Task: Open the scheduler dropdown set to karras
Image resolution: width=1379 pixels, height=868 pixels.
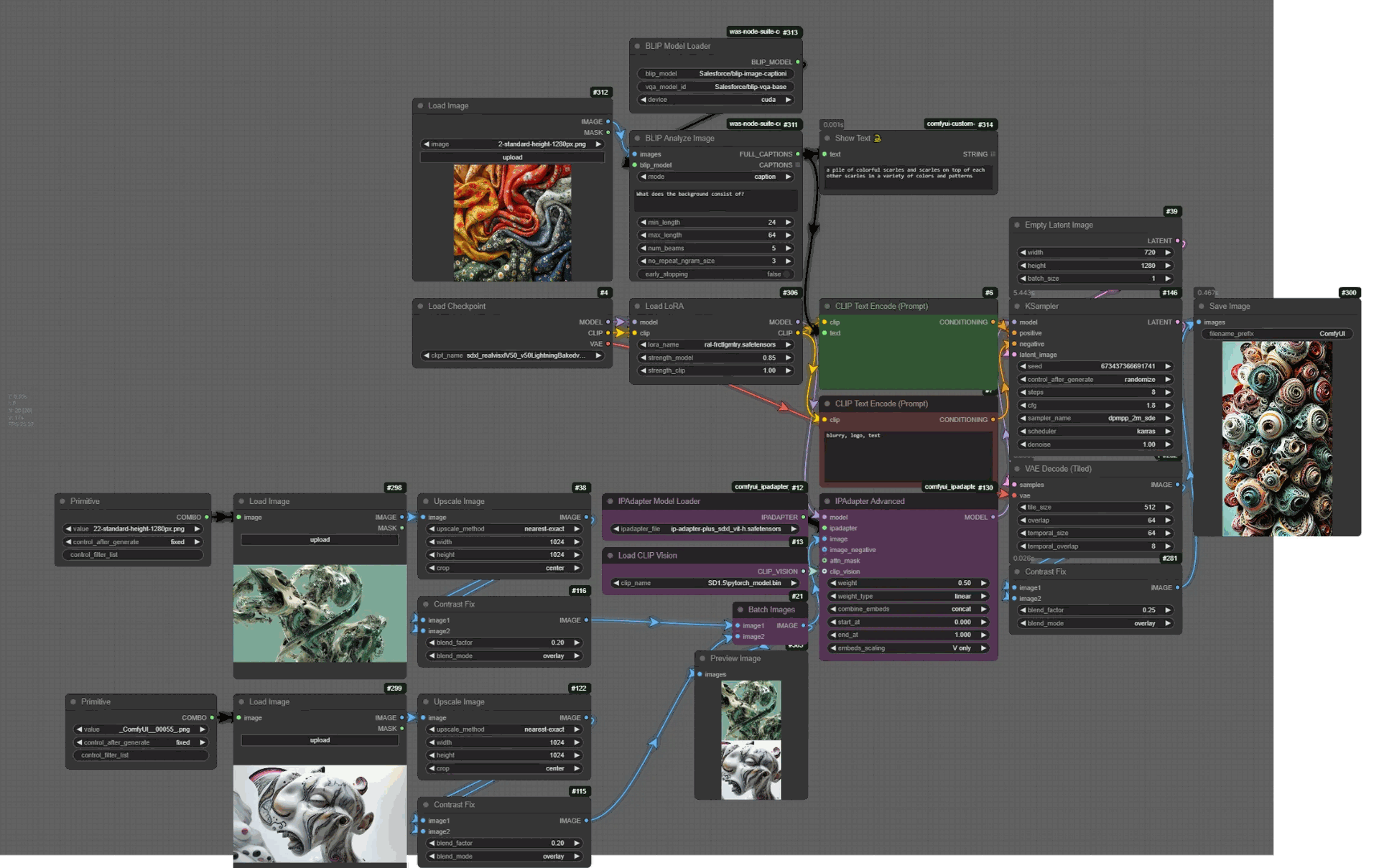Action: point(1095,431)
